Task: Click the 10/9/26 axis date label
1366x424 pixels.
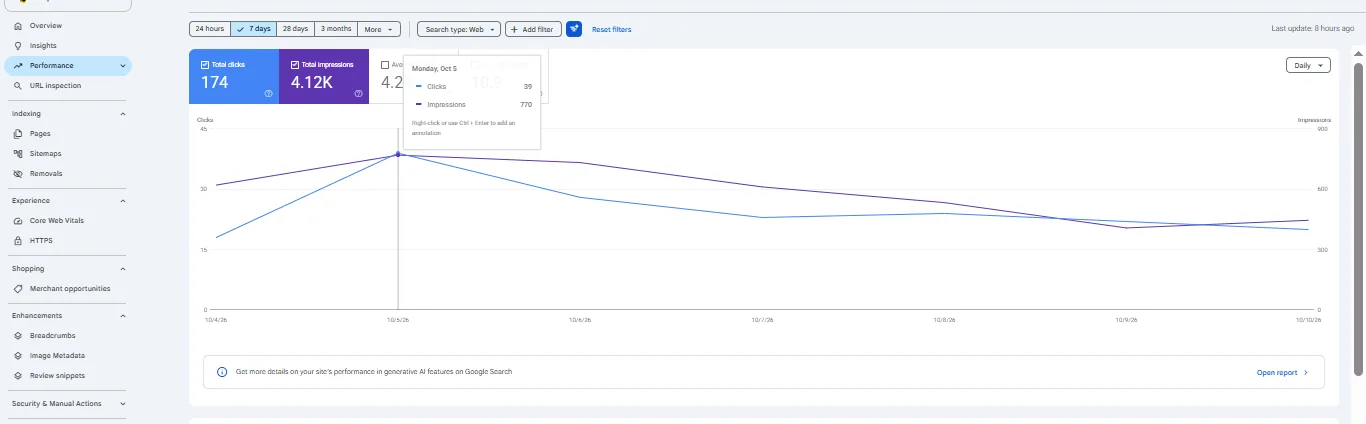Action: (x=1128, y=320)
